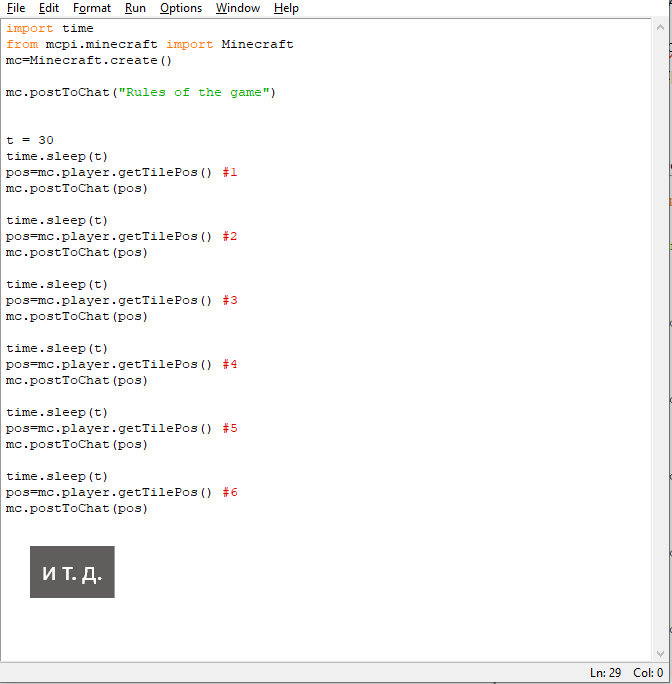The height and width of the screenshot is (684, 672).
Task: Open the Run menu
Action: point(135,8)
